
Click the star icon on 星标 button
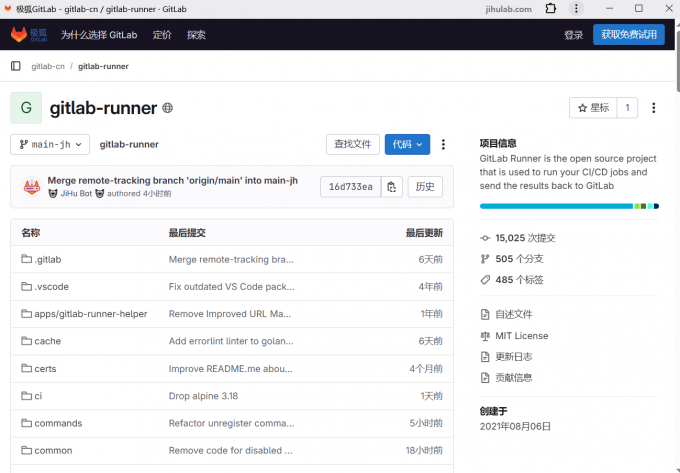click(582, 108)
